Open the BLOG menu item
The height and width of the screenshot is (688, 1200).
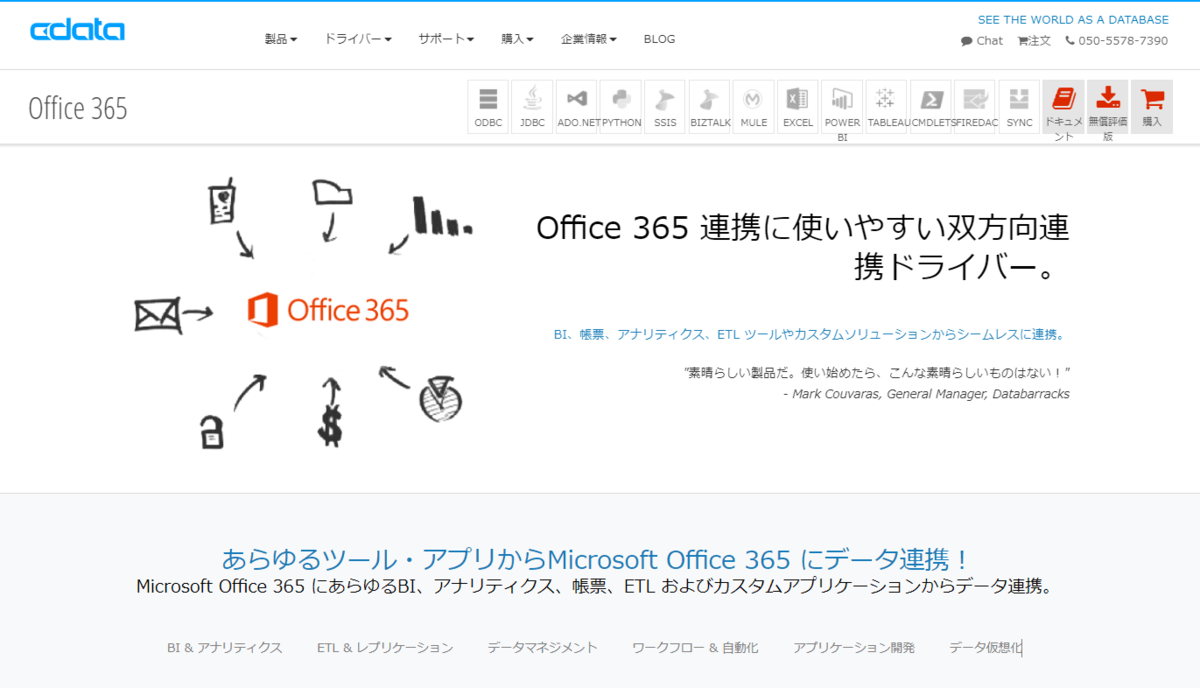[659, 39]
